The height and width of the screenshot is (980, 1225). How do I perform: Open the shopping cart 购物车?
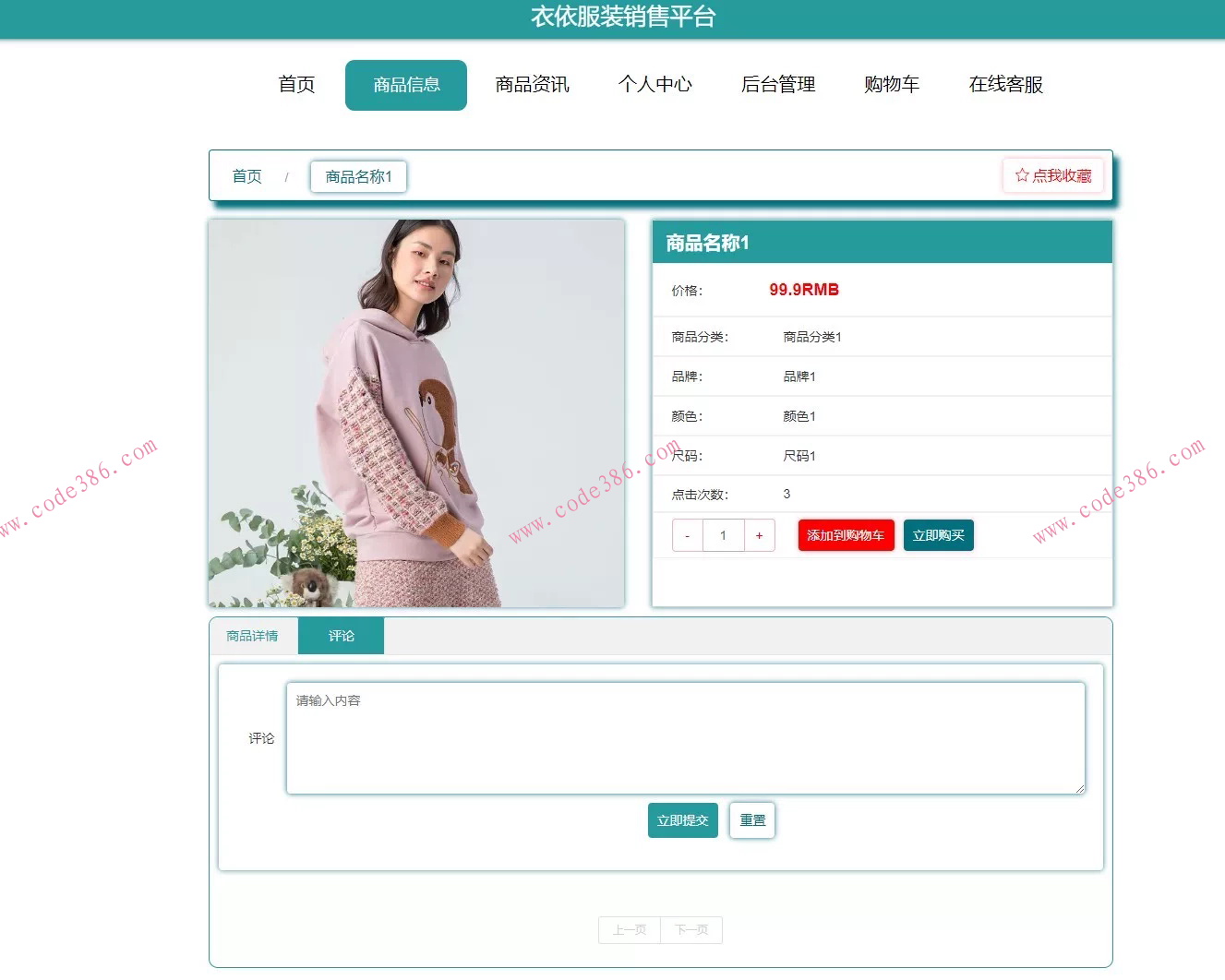(x=892, y=84)
